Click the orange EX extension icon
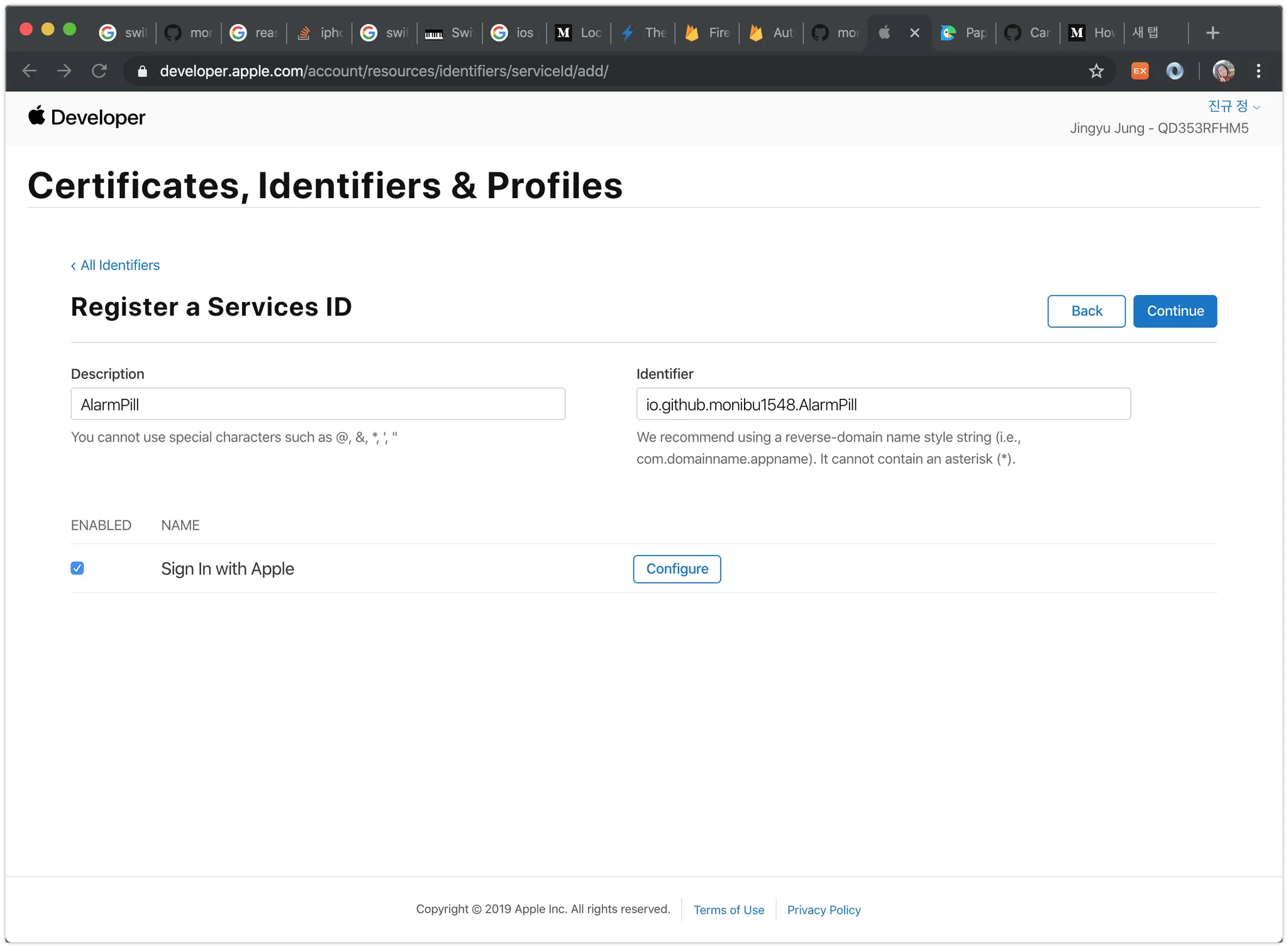1288x948 pixels. pyautogui.click(x=1140, y=71)
